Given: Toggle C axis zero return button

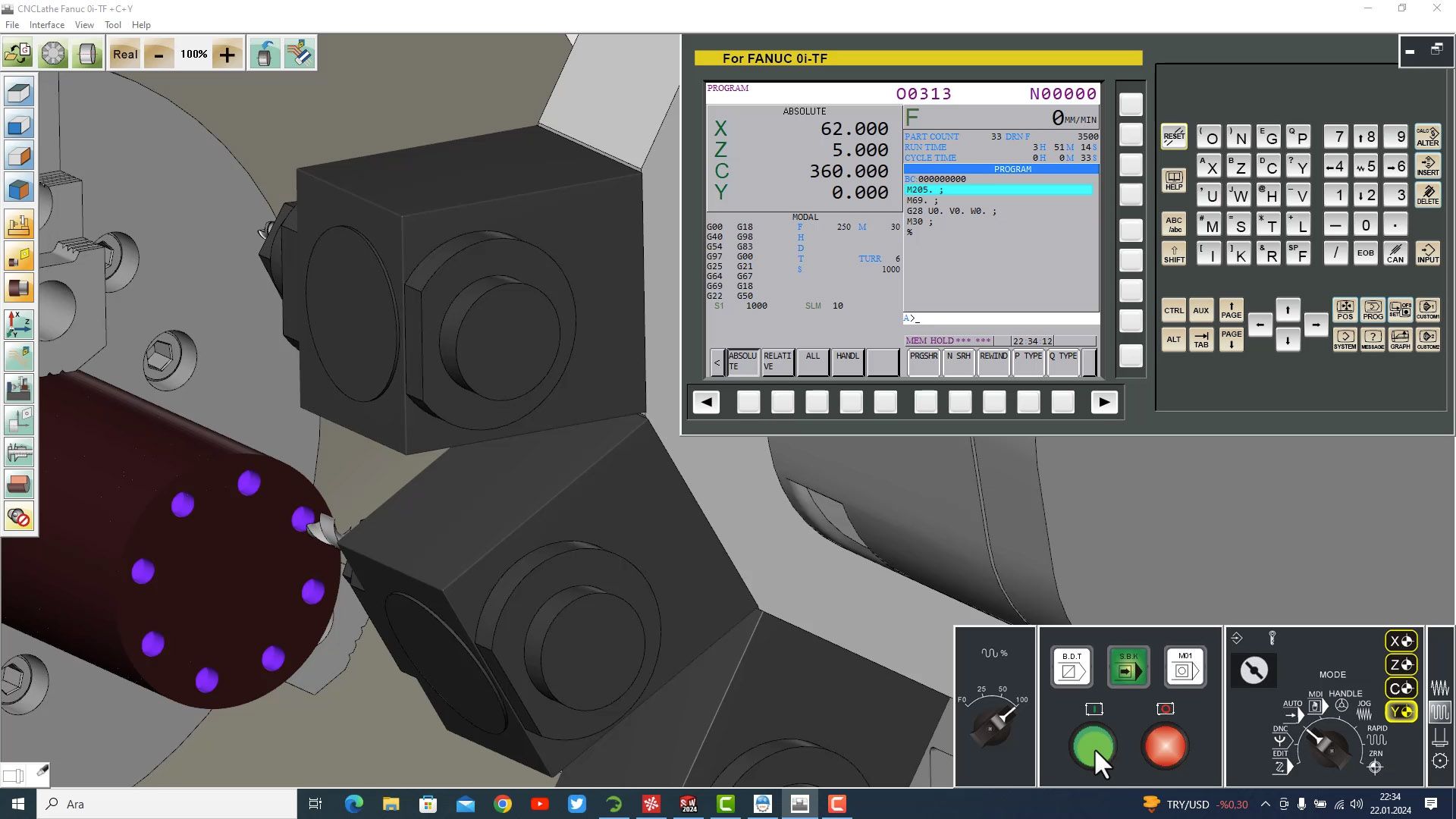Looking at the screenshot, I should 1401,688.
